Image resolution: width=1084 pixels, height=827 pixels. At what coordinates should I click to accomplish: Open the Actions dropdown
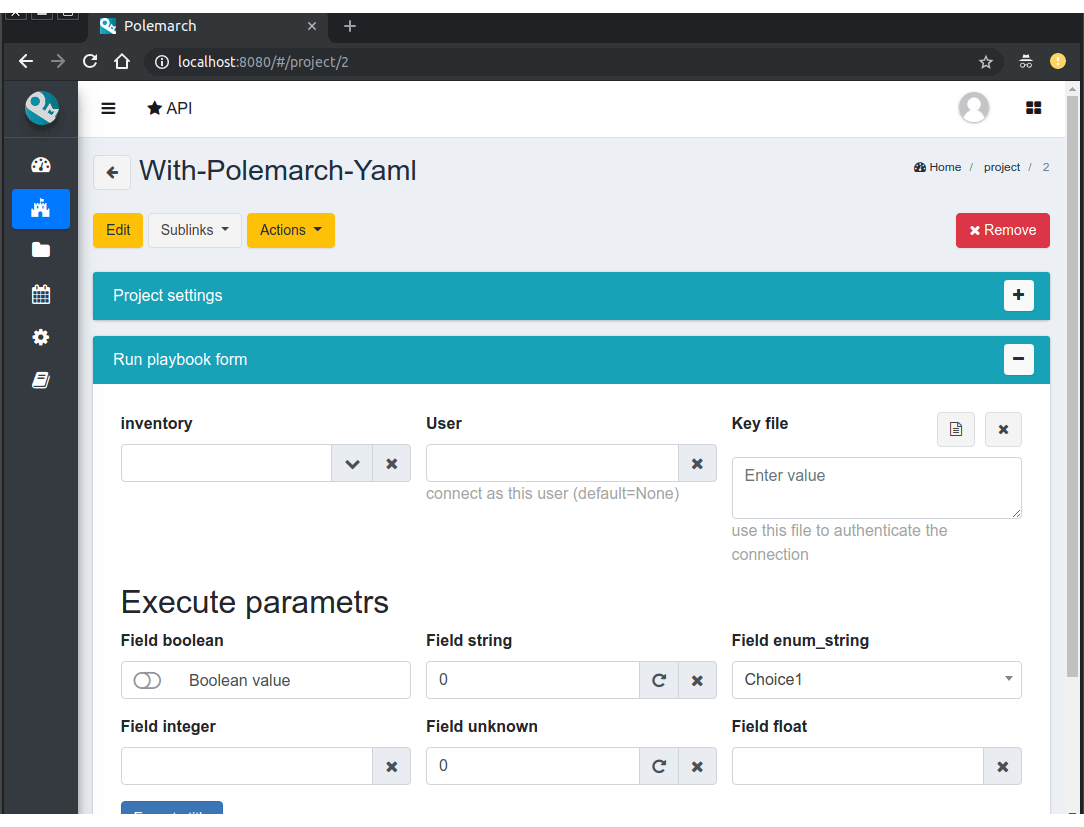[290, 230]
